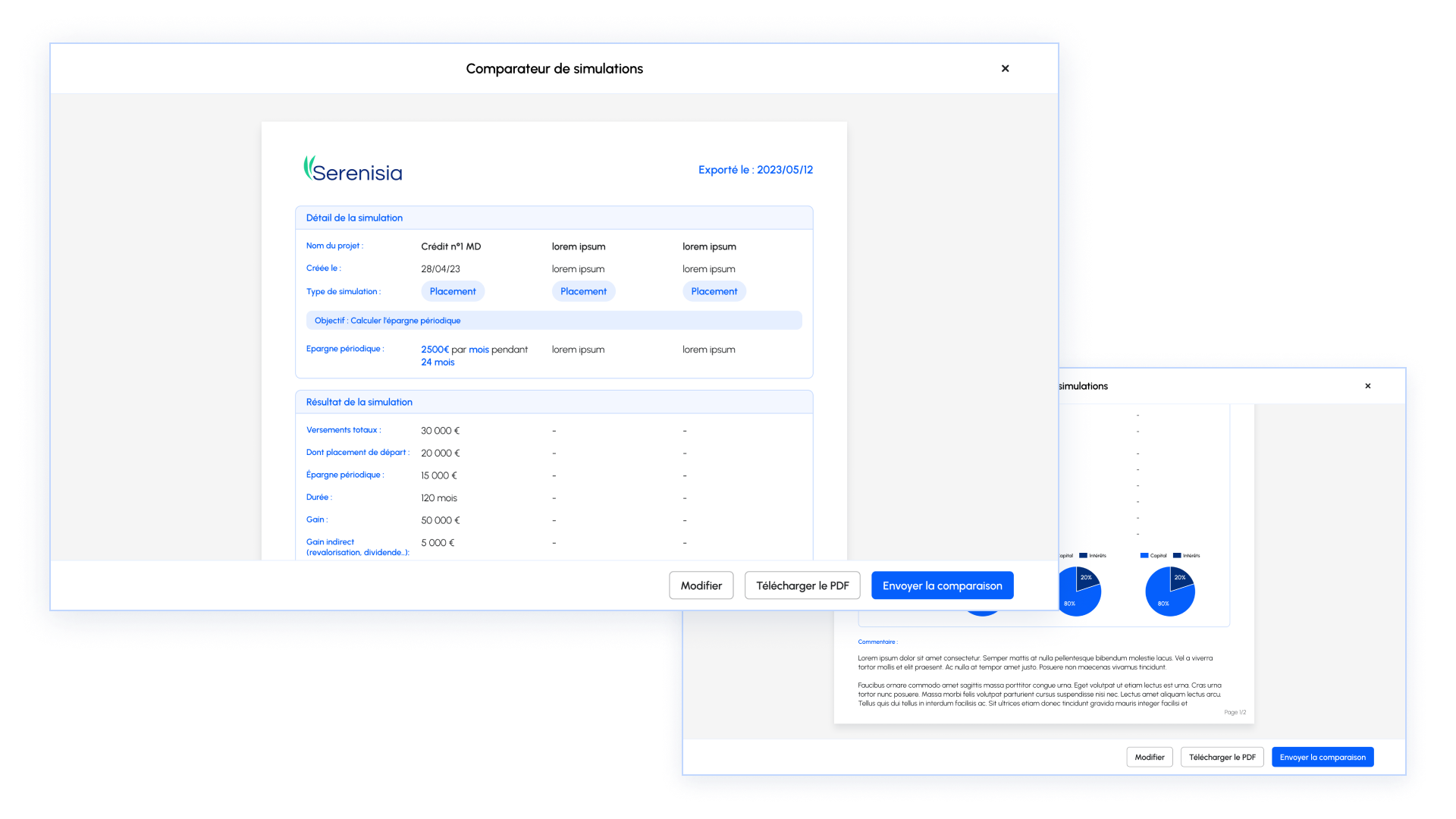Click the Page 1/2 indicator
Image resolution: width=1456 pixels, height=819 pixels.
tap(1235, 712)
